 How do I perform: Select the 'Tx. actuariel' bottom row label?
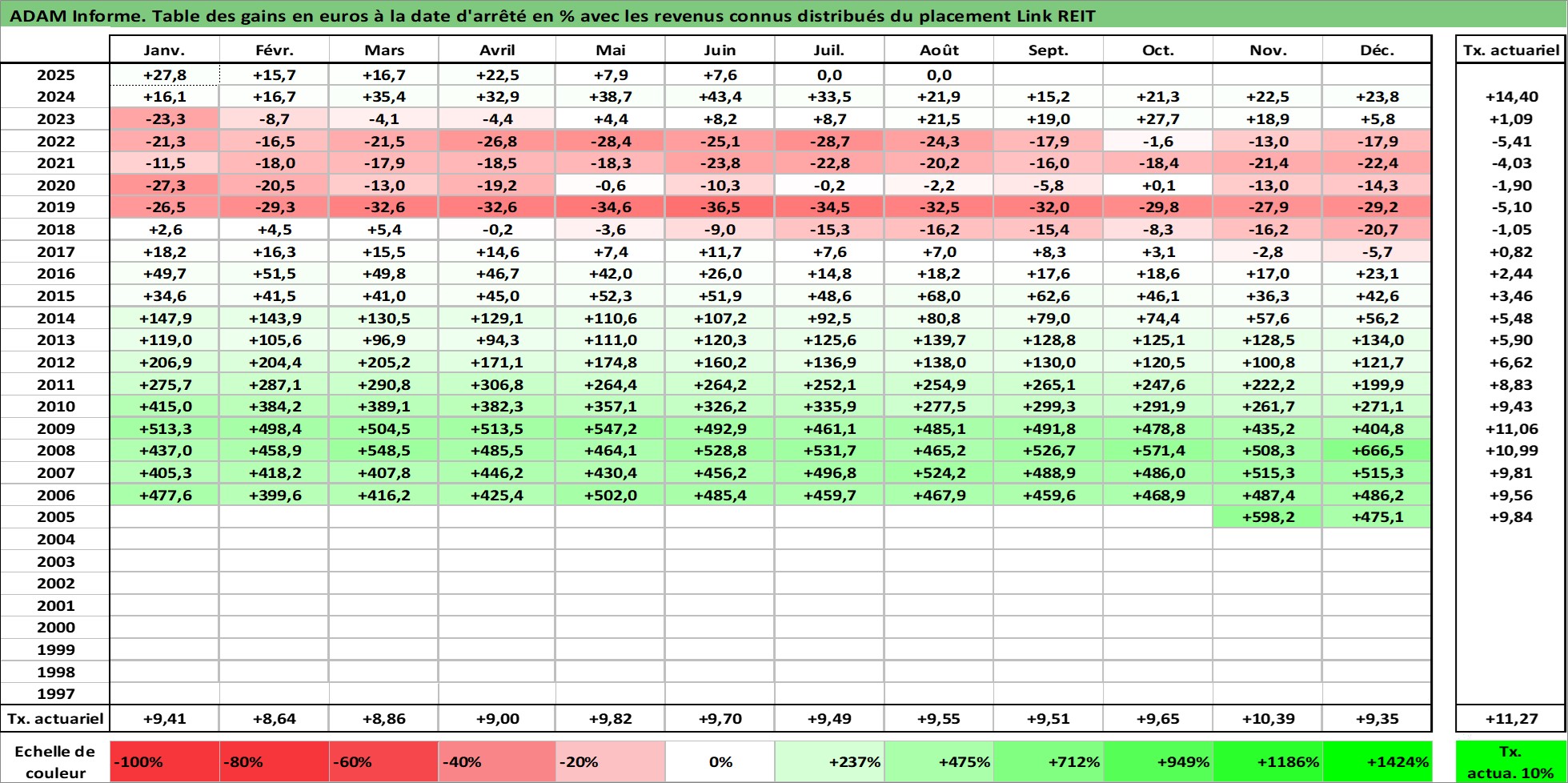pyautogui.click(x=55, y=718)
